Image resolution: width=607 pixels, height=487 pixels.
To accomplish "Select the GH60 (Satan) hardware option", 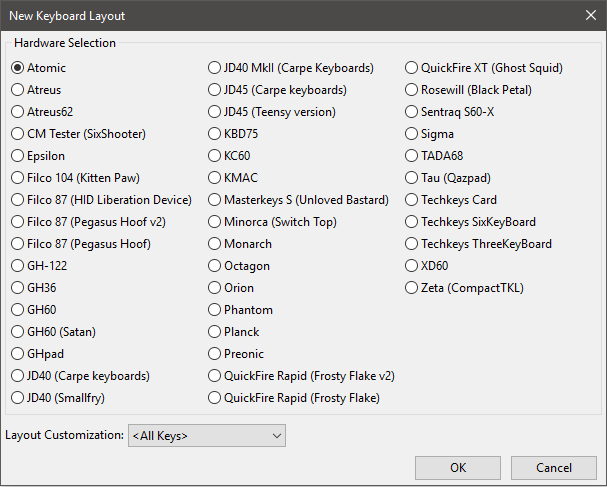I will [x=18, y=332].
